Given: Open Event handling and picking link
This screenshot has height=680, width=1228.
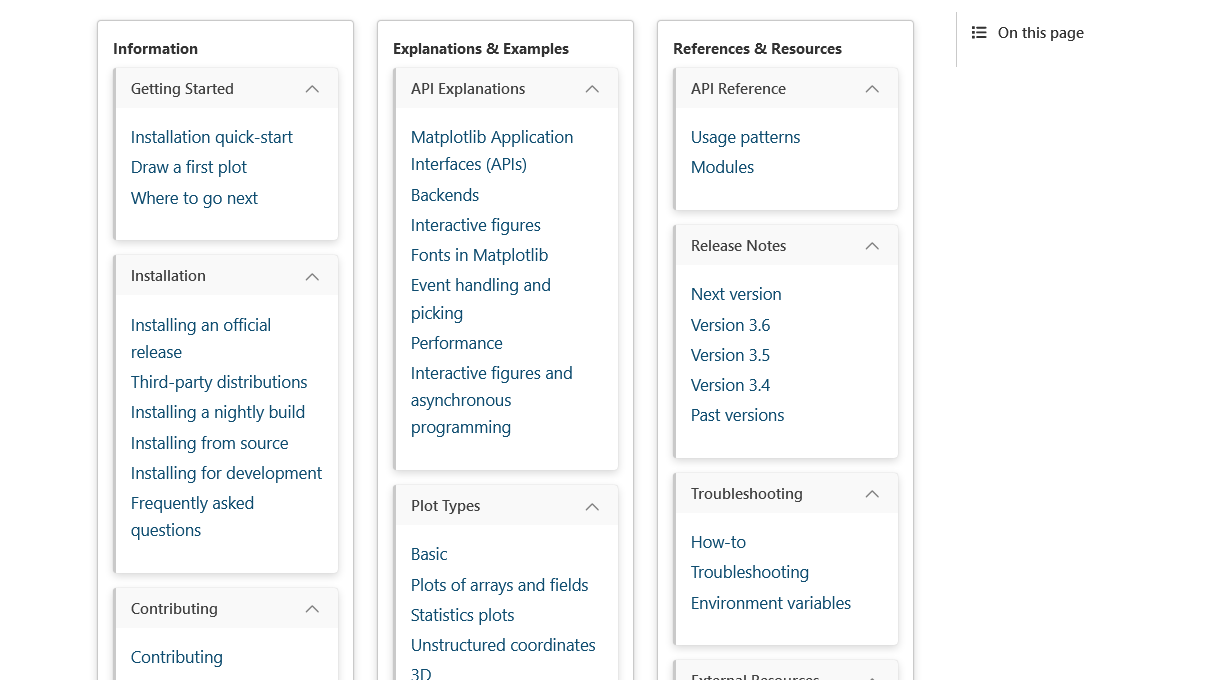Looking at the screenshot, I should (x=481, y=299).
